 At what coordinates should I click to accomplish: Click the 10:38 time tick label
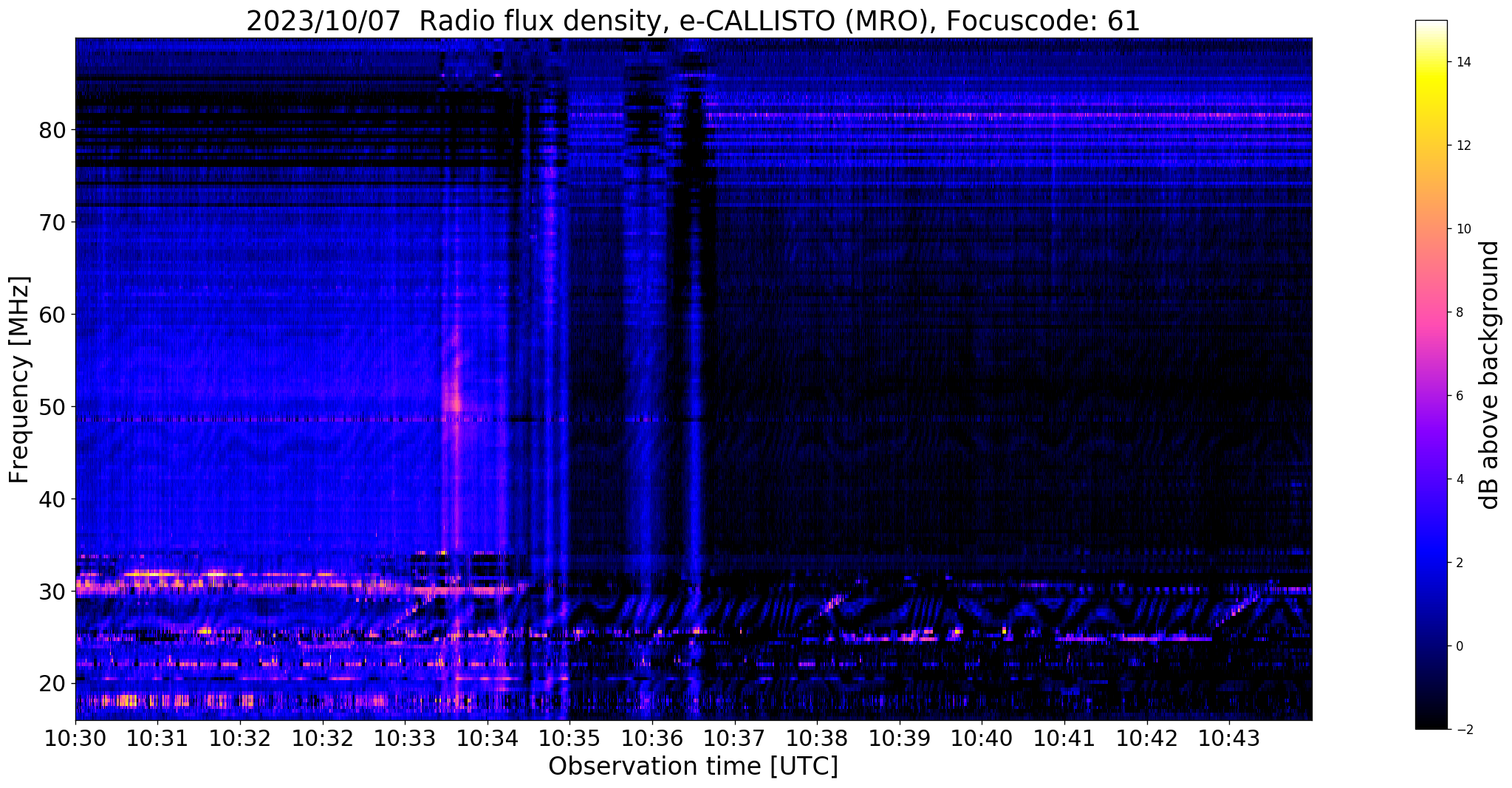click(x=817, y=739)
